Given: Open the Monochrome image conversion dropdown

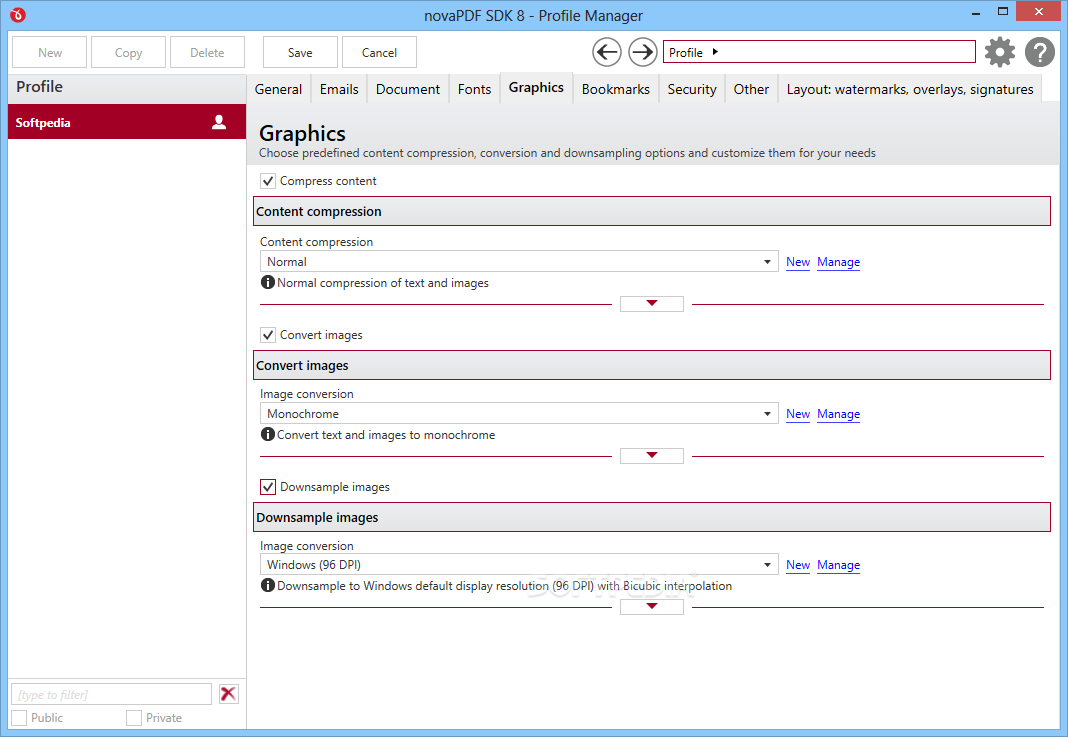Looking at the screenshot, I should (x=519, y=413).
